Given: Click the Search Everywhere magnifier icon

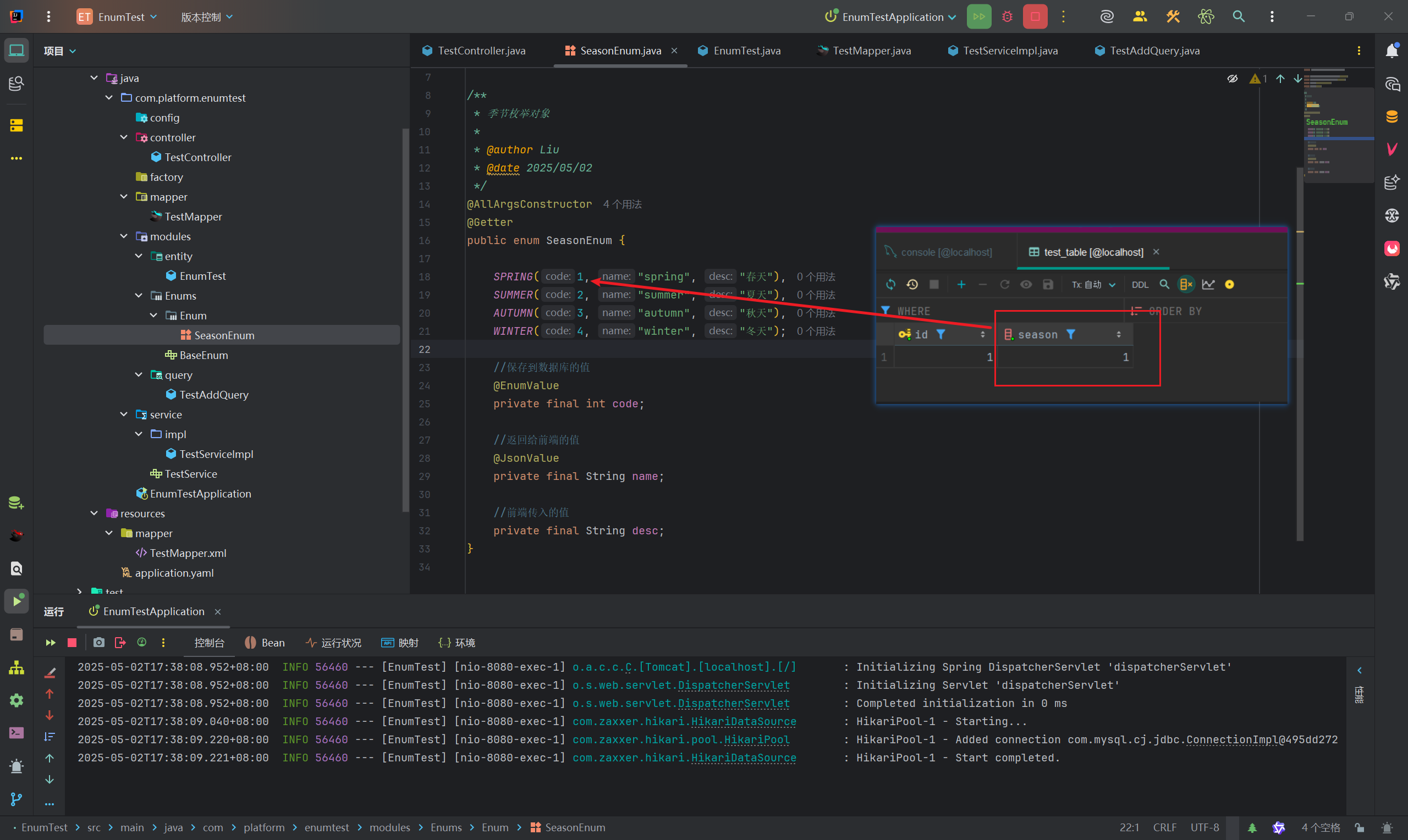Looking at the screenshot, I should click(1238, 16).
